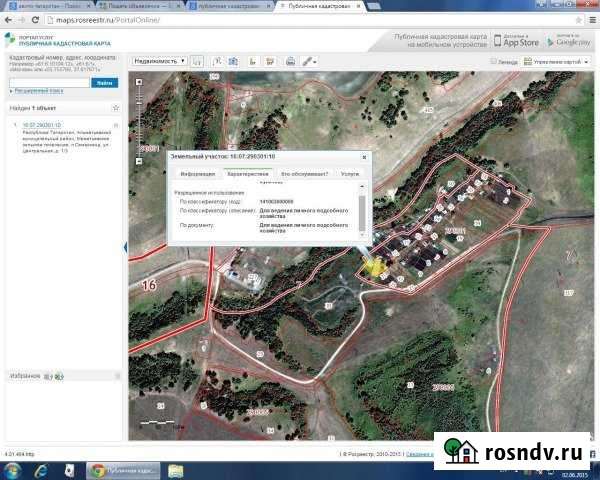Click the print map toolbar icon
The width and height of the screenshot is (600, 480).
click(290, 61)
